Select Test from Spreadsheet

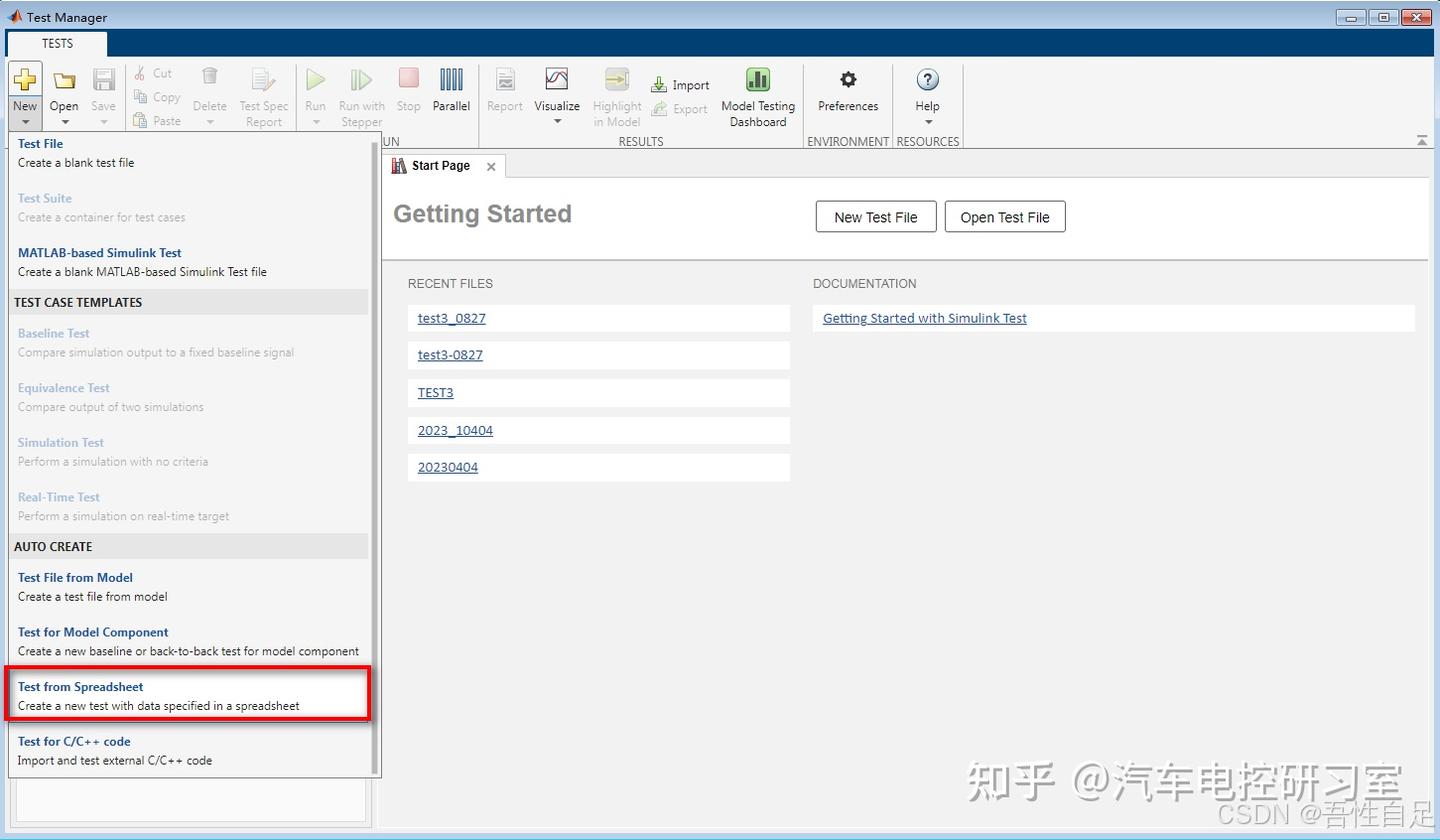click(80, 687)
